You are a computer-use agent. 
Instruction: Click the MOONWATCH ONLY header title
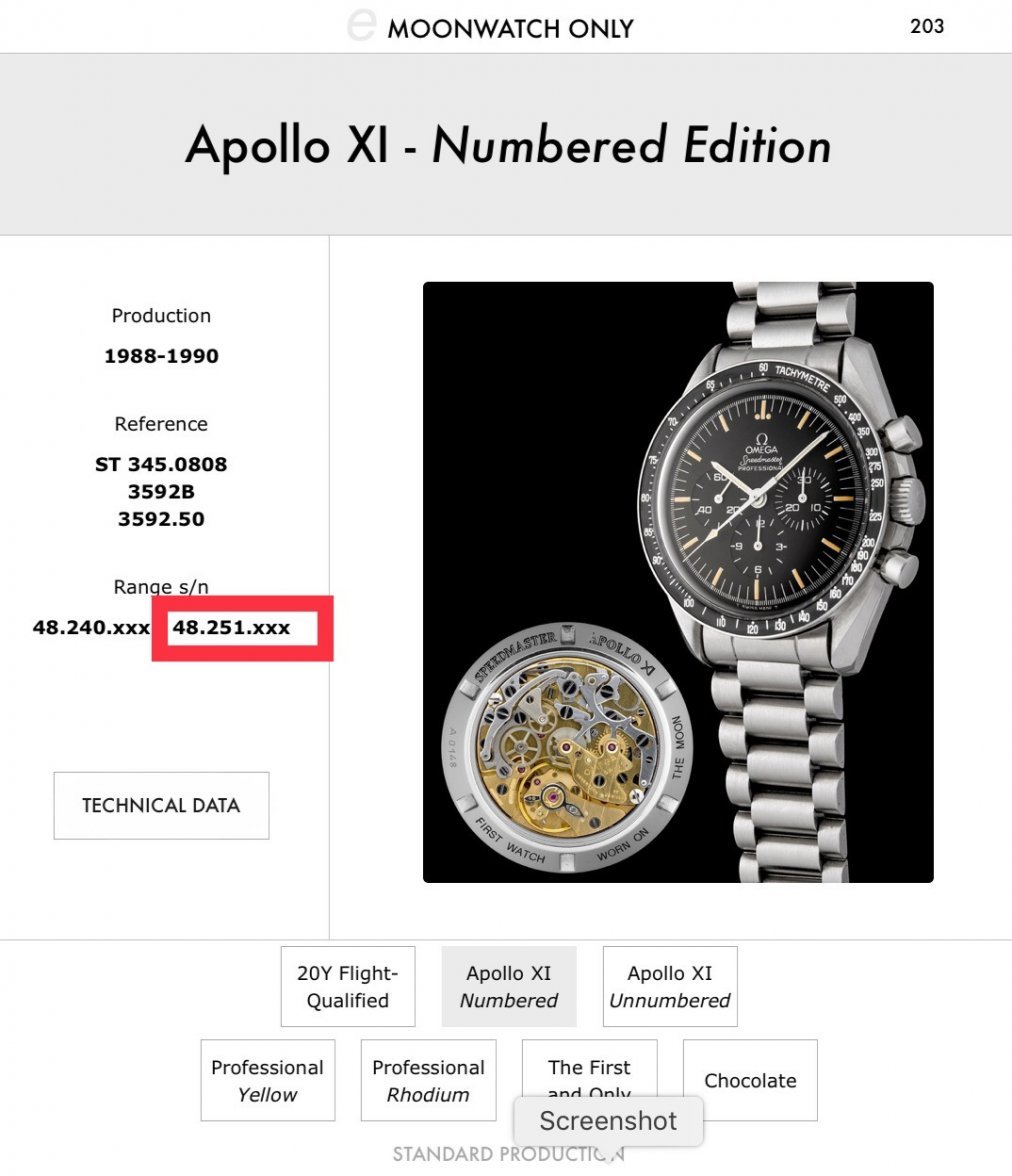[510, 28]
